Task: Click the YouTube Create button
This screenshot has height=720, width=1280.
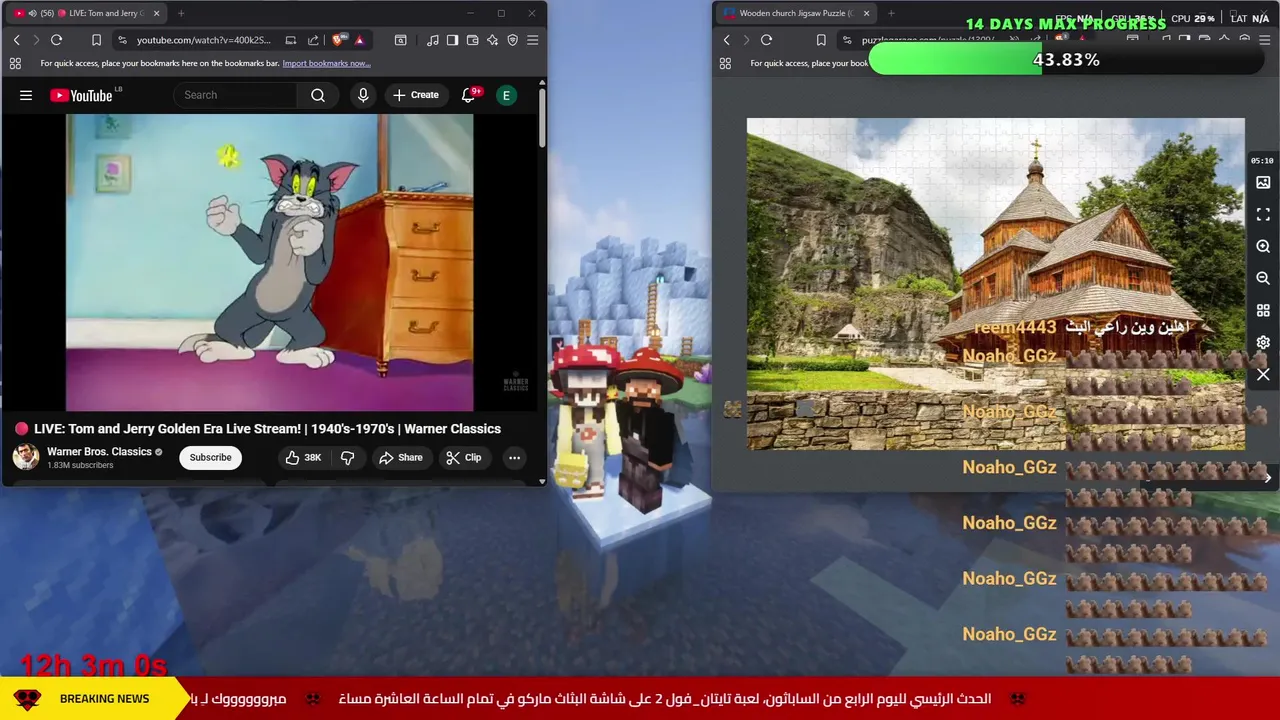Action: pyautogui.click(x=416, y=95)
